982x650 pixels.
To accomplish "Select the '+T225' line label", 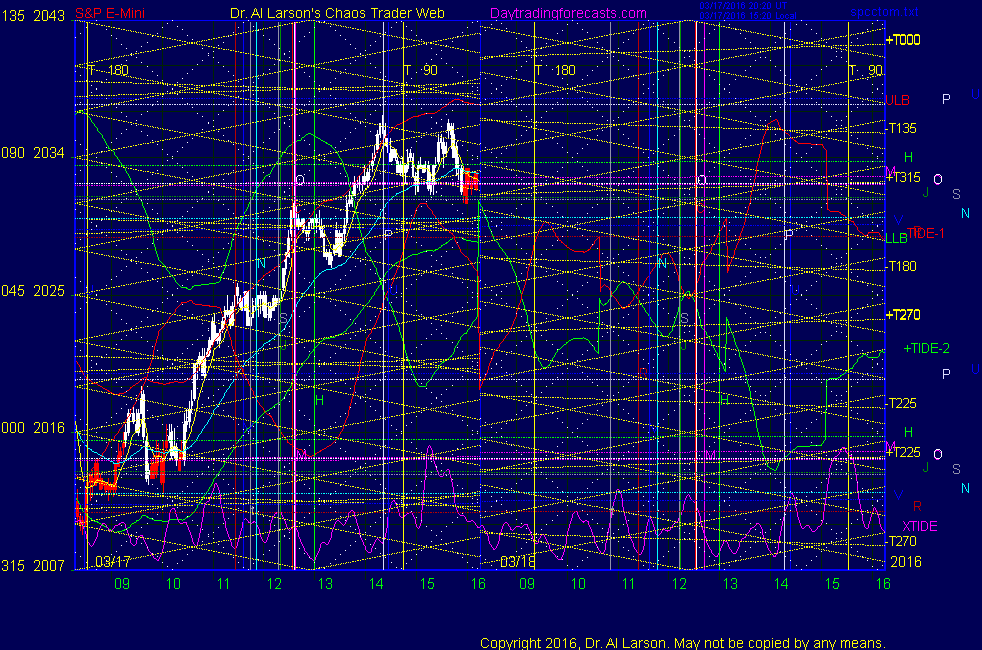I will pyautogui.click(x=902, y=452).
